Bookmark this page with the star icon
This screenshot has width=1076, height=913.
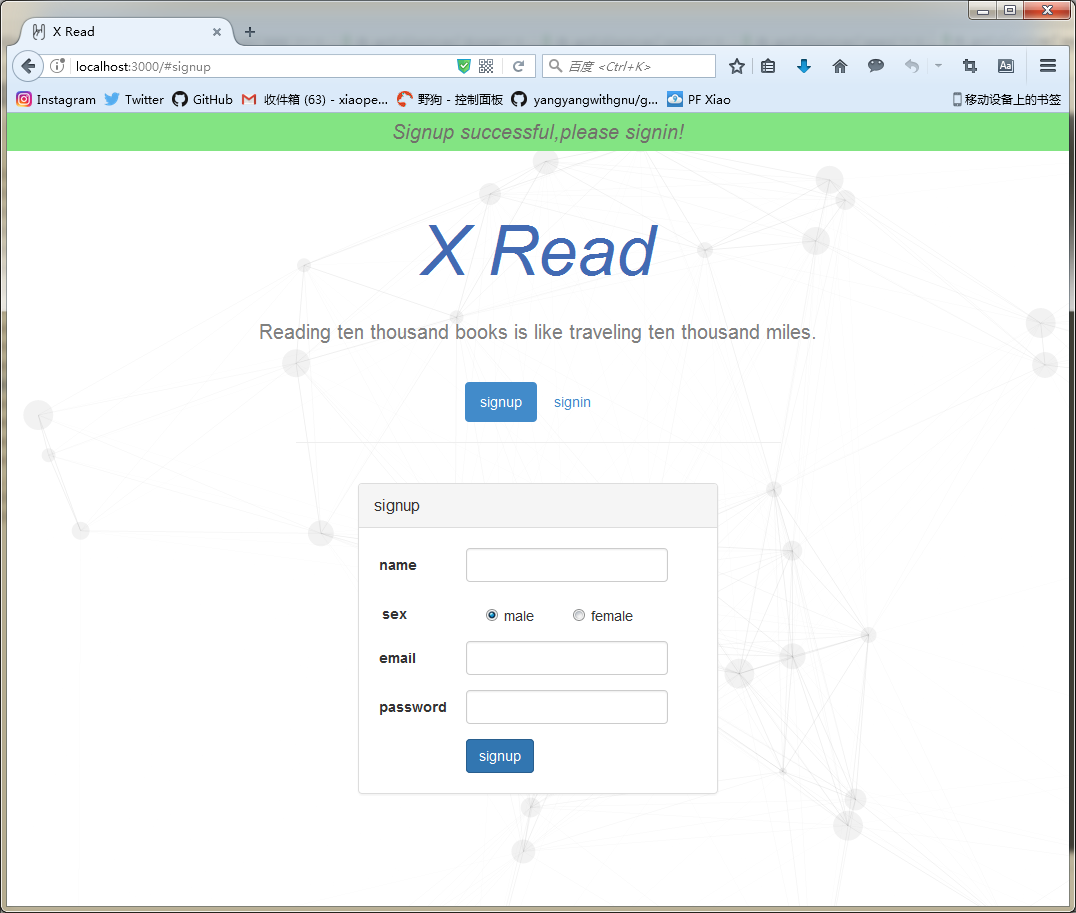pyautogui.click(x=736, y=66)
